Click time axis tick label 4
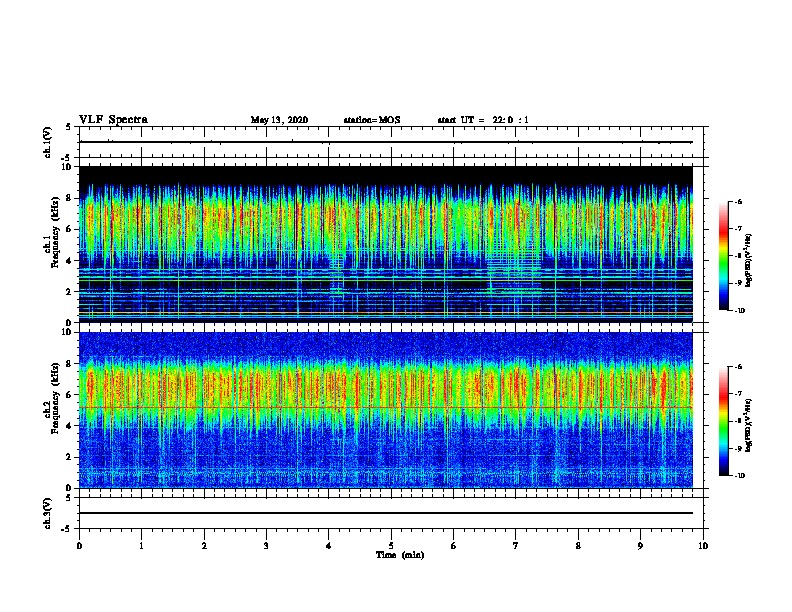The width and height of the screenshot is (792, 612). (x=329, y=545)
